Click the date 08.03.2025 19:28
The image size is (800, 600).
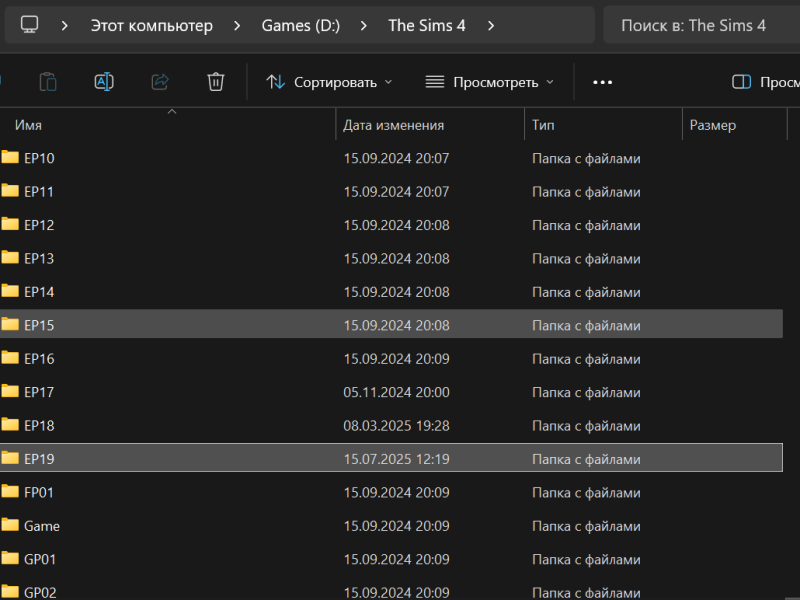(x=396, y=426)
